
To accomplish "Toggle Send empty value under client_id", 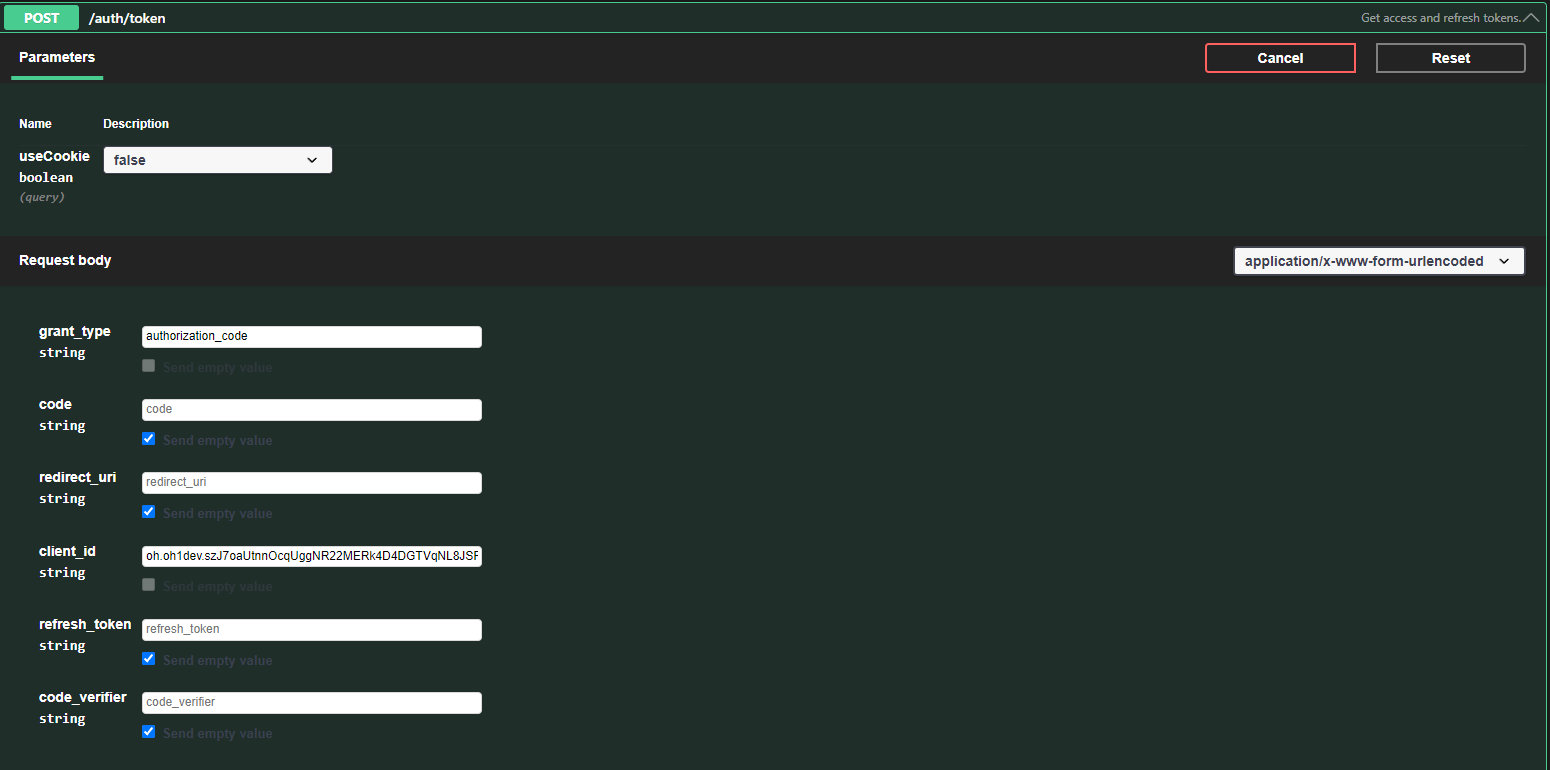I will pos(149,585).
